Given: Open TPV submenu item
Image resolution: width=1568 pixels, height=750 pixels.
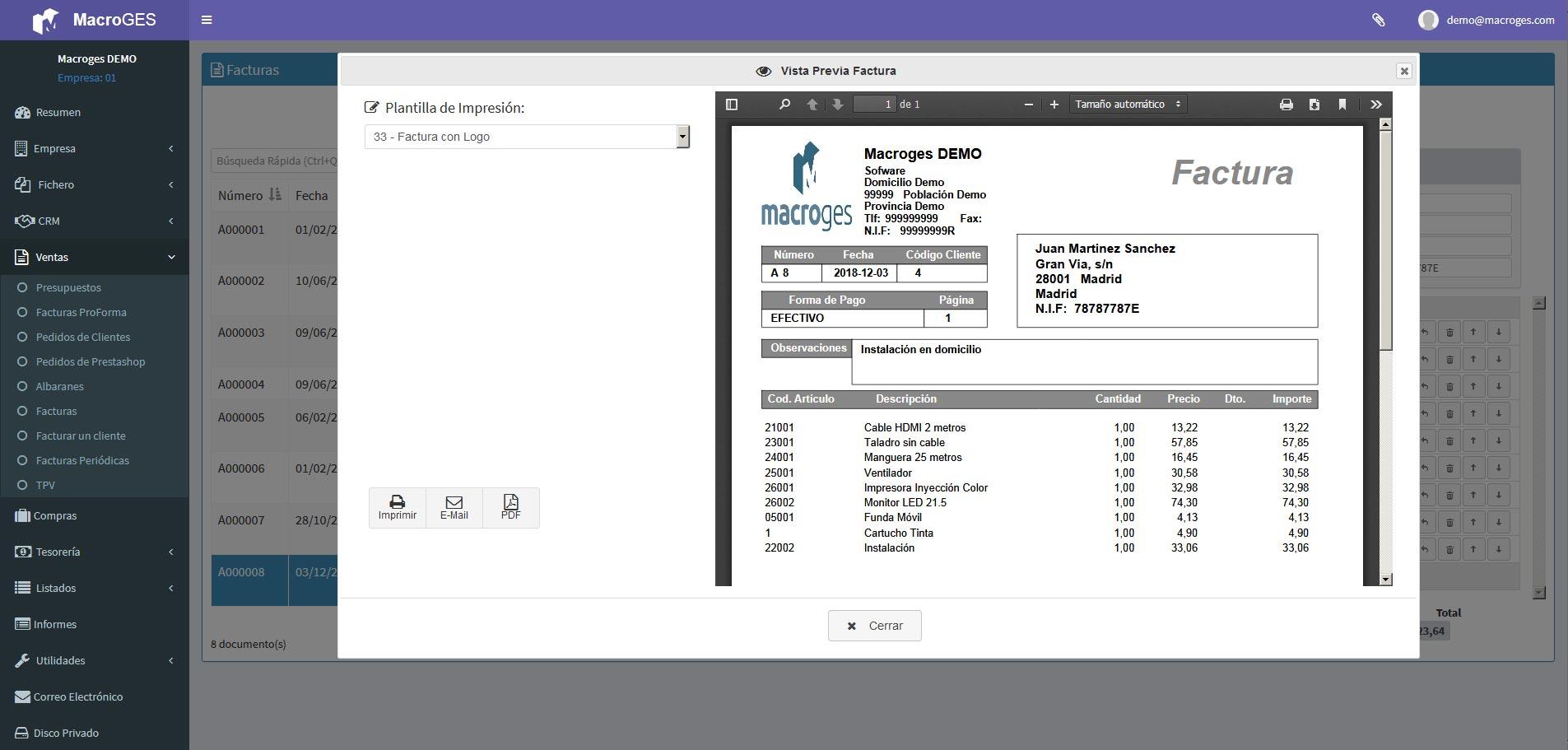Looking at the screenshot, I should click(45, 485).
